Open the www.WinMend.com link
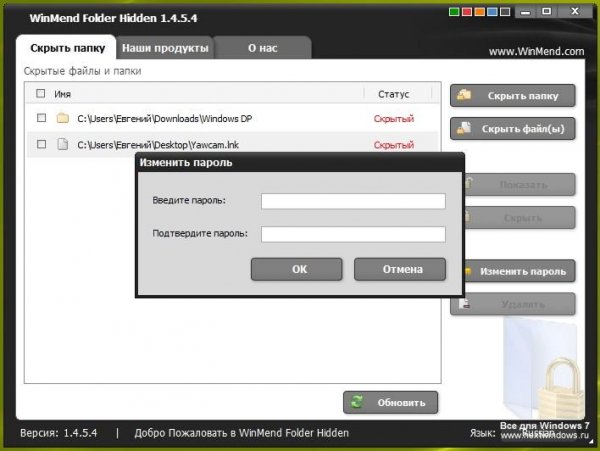Image resolution: width=600 pixels, height=451 pixels. [536, 51]
